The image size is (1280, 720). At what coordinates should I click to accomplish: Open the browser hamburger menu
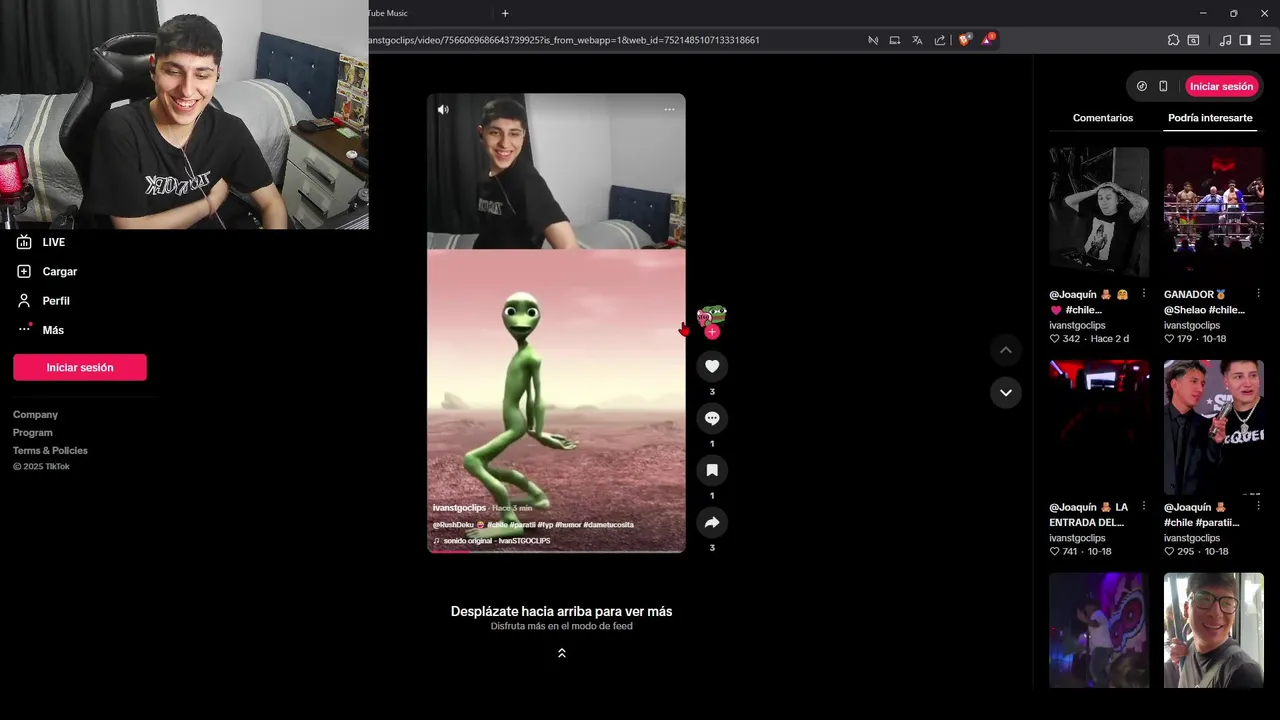click(1265, 40)
